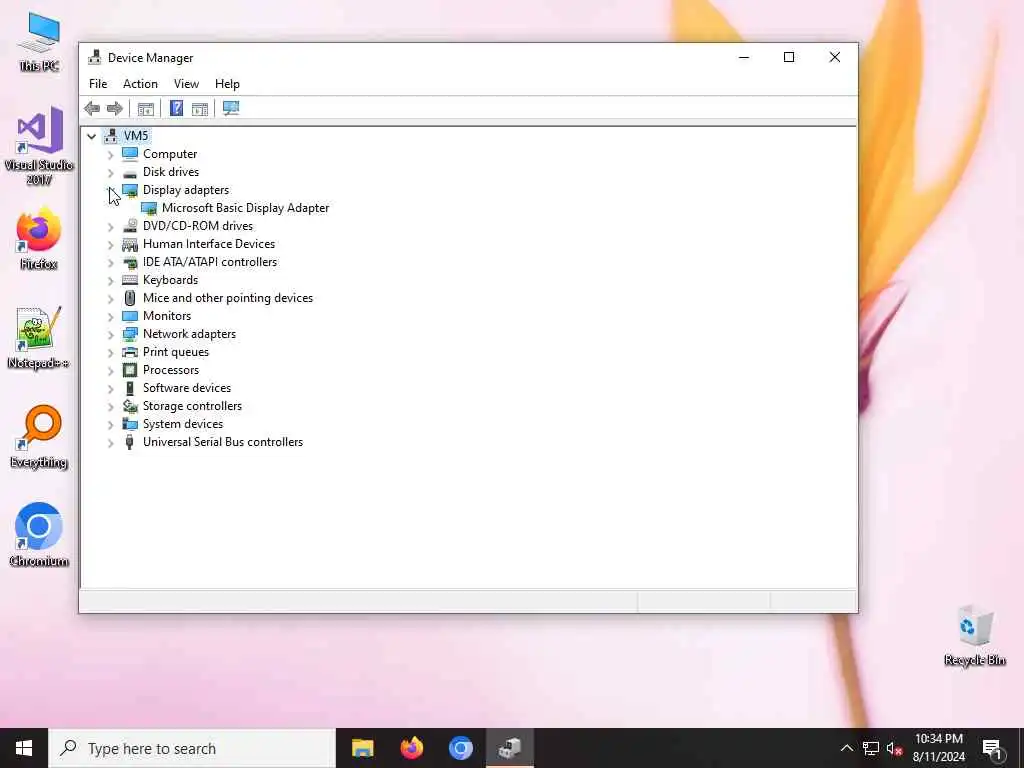Click the Network adapters category icon
This screenshot has width=1024, height=768.
pyautogui.click(x=130, y=334)
